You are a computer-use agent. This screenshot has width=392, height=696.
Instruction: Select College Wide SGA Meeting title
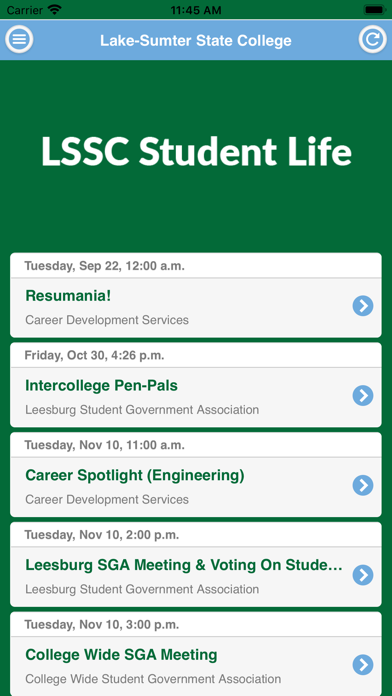[x=121, y=654]
